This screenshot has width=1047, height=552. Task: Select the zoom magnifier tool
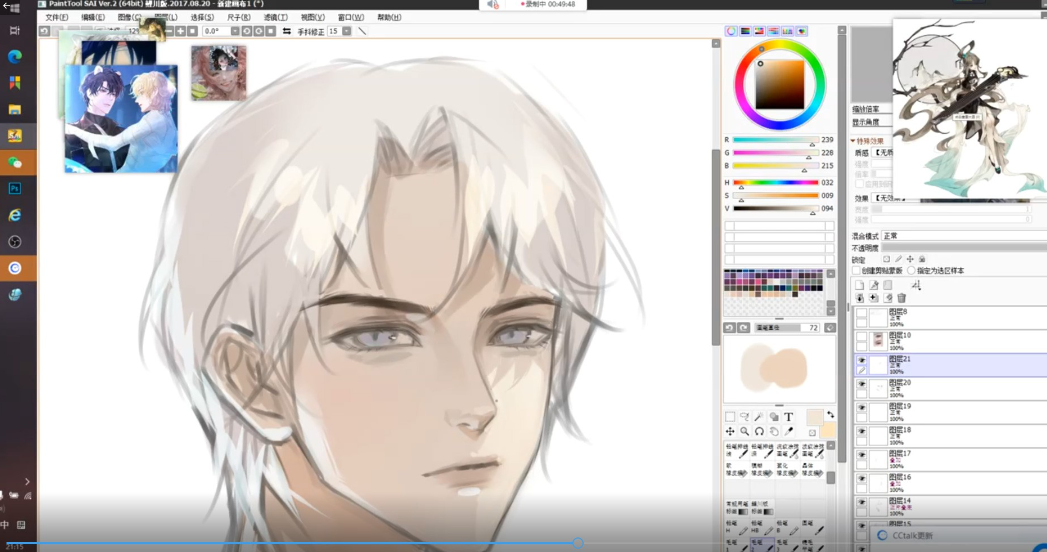tap(745, 432)
